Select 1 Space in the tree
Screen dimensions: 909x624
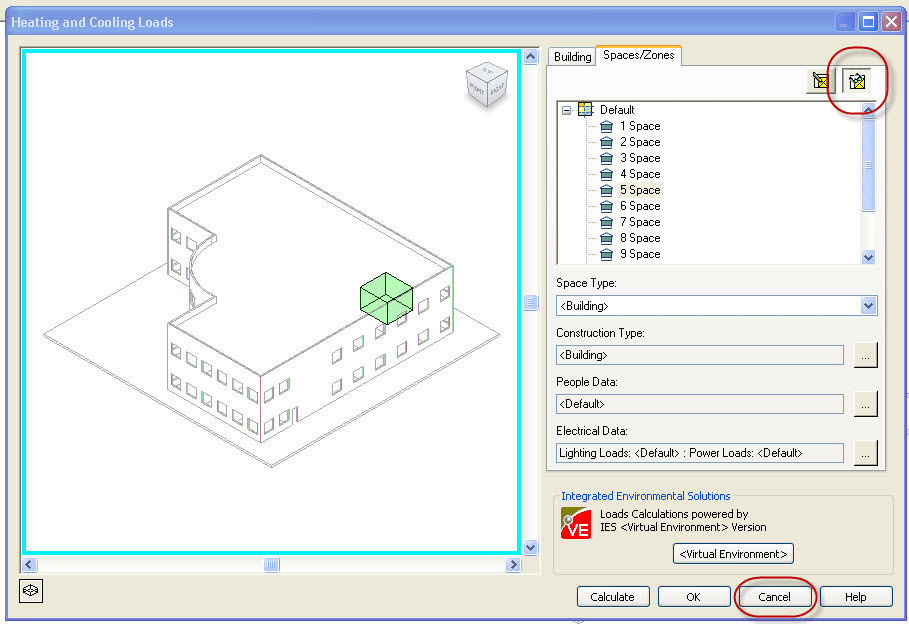coord(640,126)
